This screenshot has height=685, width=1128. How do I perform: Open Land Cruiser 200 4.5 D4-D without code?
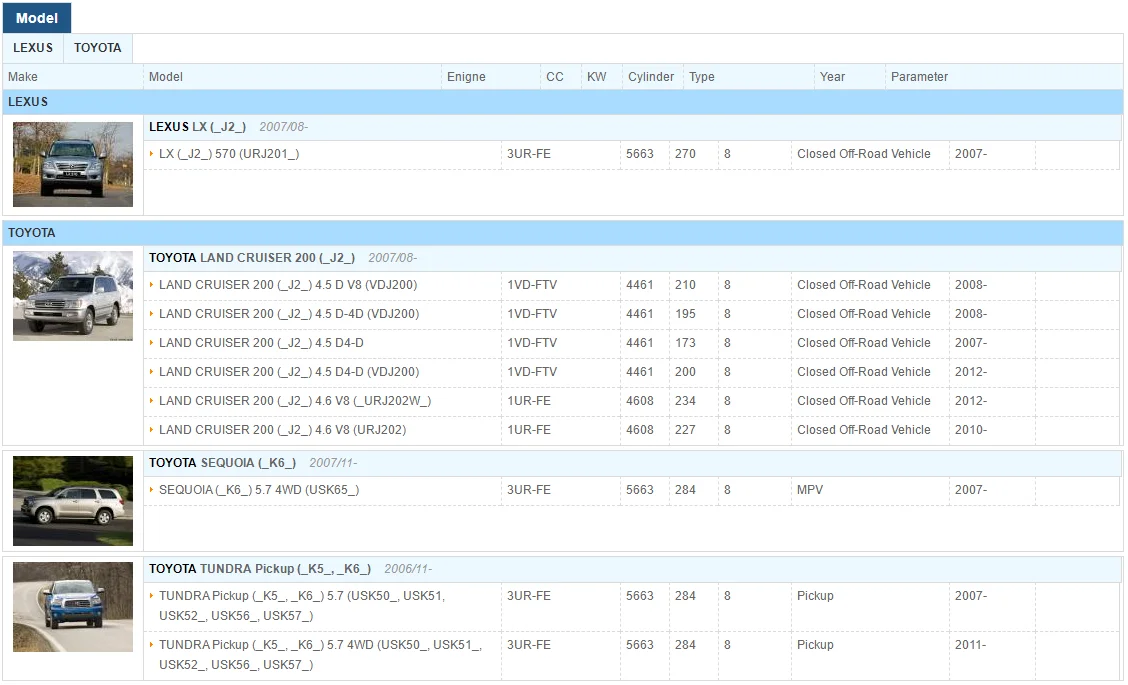click(x=261, y=343)
